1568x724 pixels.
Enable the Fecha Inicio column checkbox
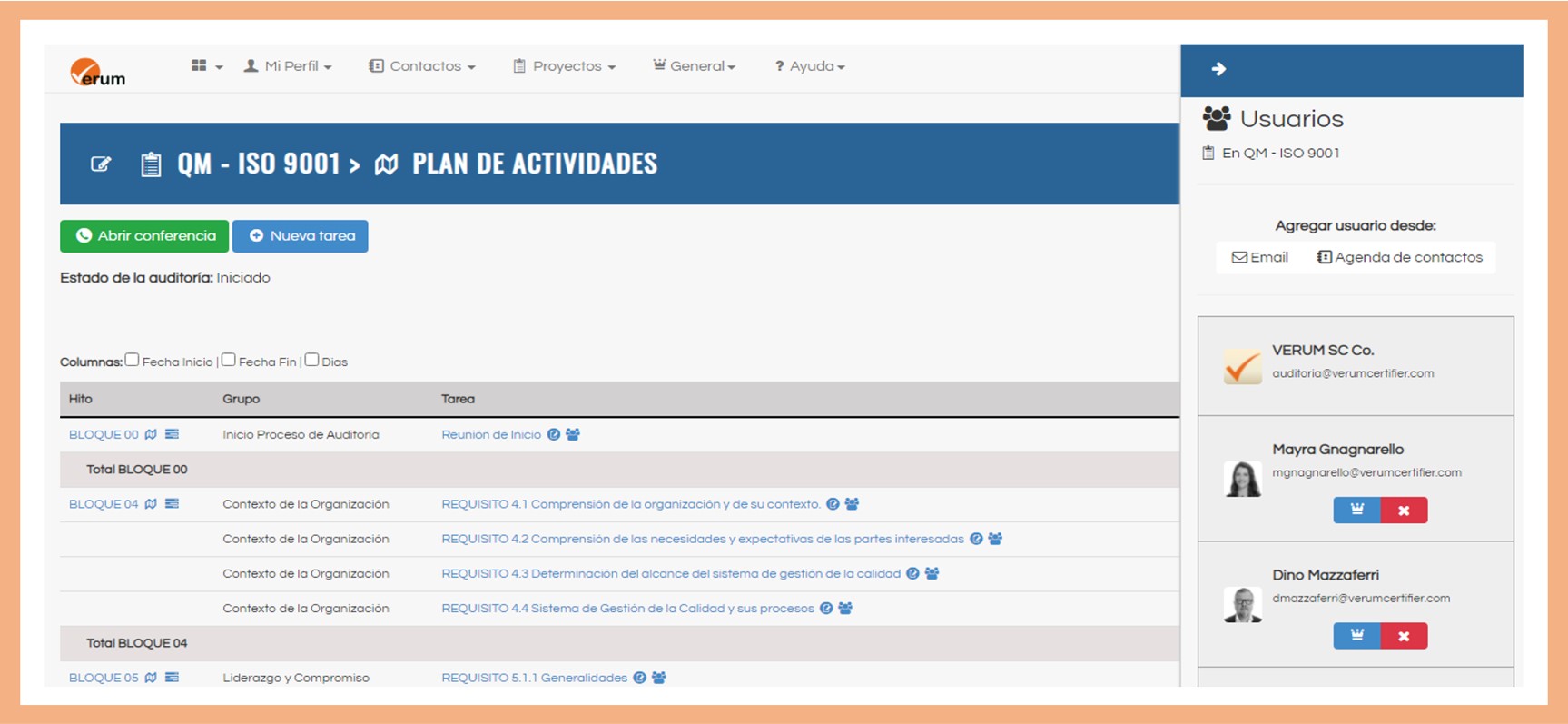(x=133, y=360)
